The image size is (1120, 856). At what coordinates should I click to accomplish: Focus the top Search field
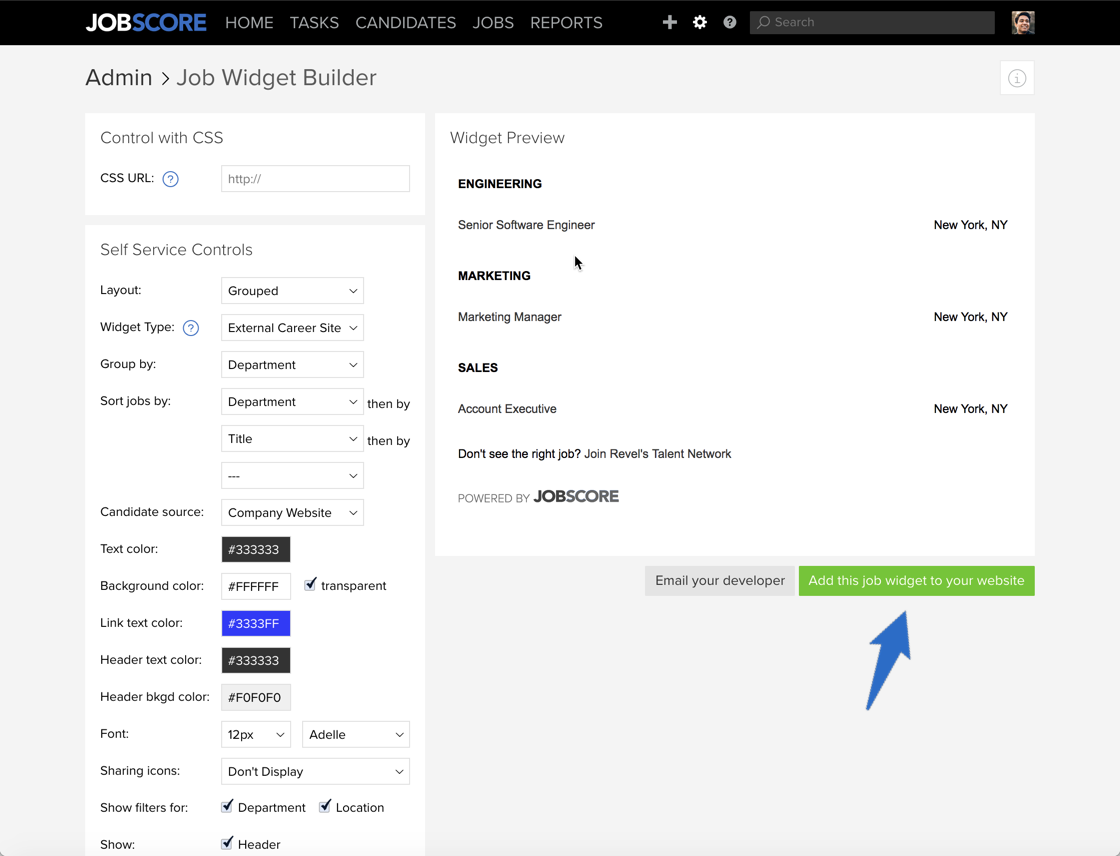(x=872, y=22)
